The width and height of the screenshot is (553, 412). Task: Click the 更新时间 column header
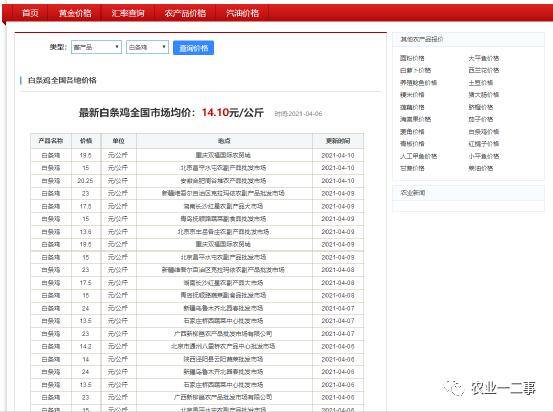click(x=338, y=141)
